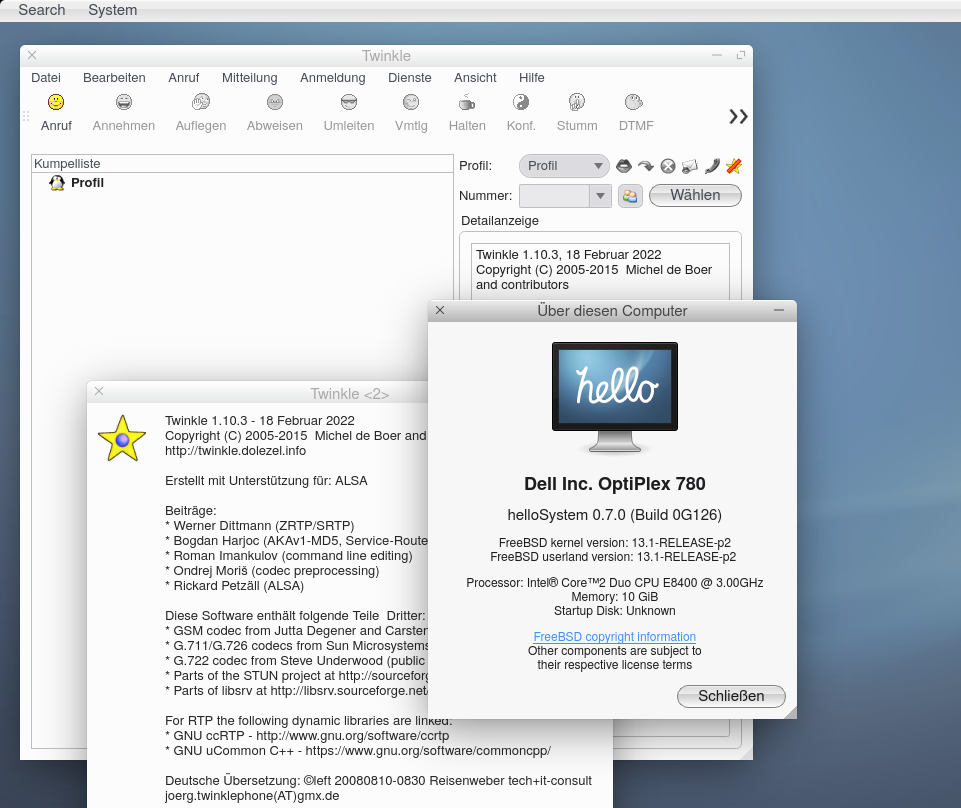This screenshot has width=961, height=808.
Task: Maximize the main Twinkle window
Action: click(x=740, y=55)
